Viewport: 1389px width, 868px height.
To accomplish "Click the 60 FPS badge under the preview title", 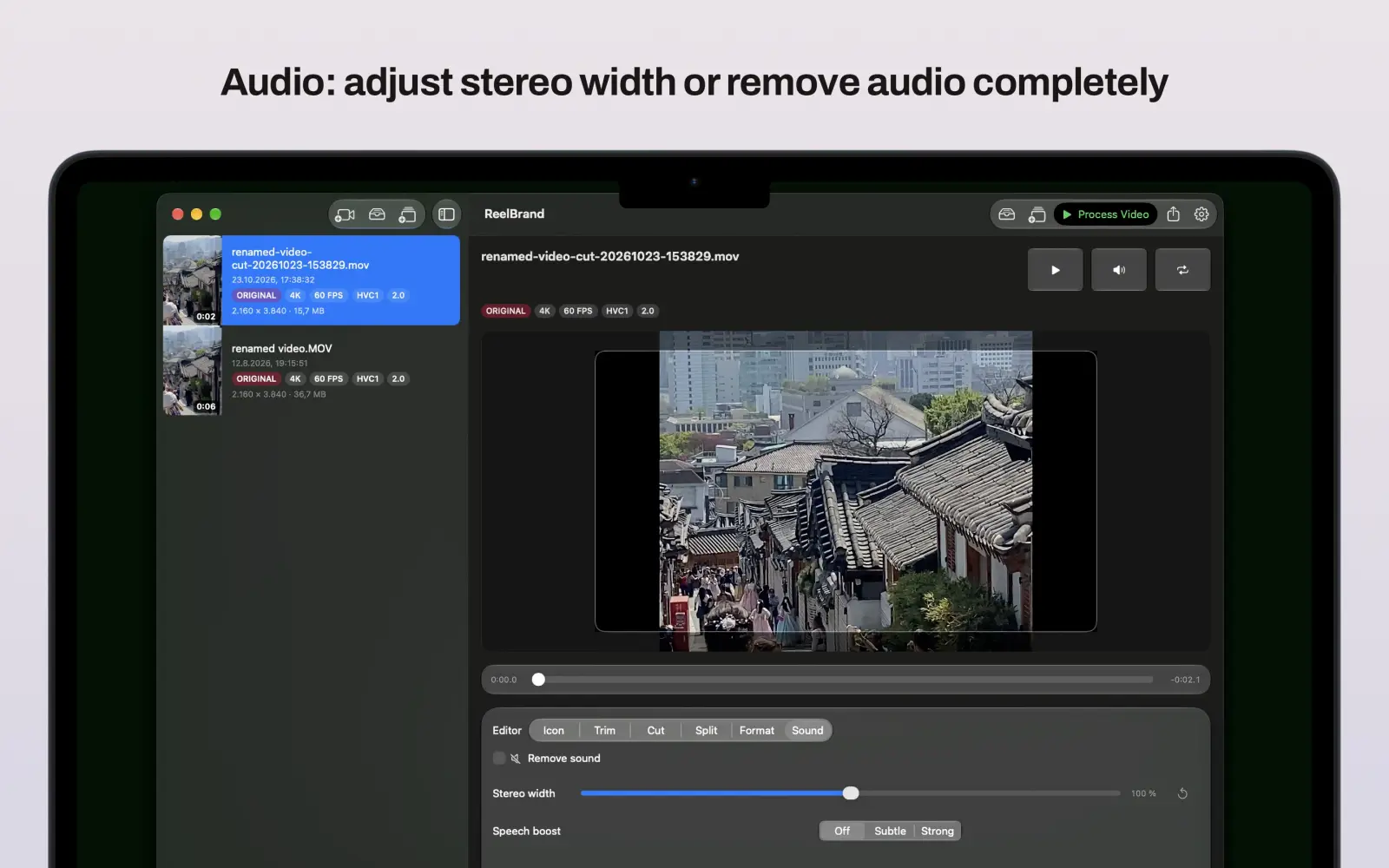I will click(577, 311).
